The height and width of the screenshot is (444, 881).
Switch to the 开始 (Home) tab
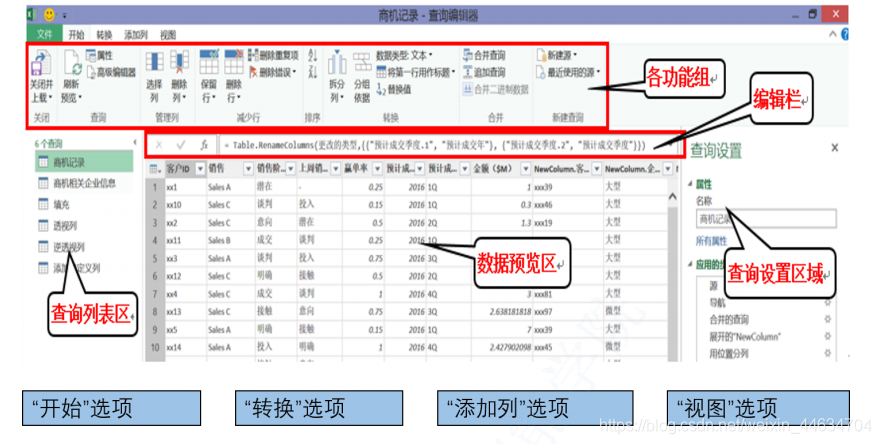[76, 35]
